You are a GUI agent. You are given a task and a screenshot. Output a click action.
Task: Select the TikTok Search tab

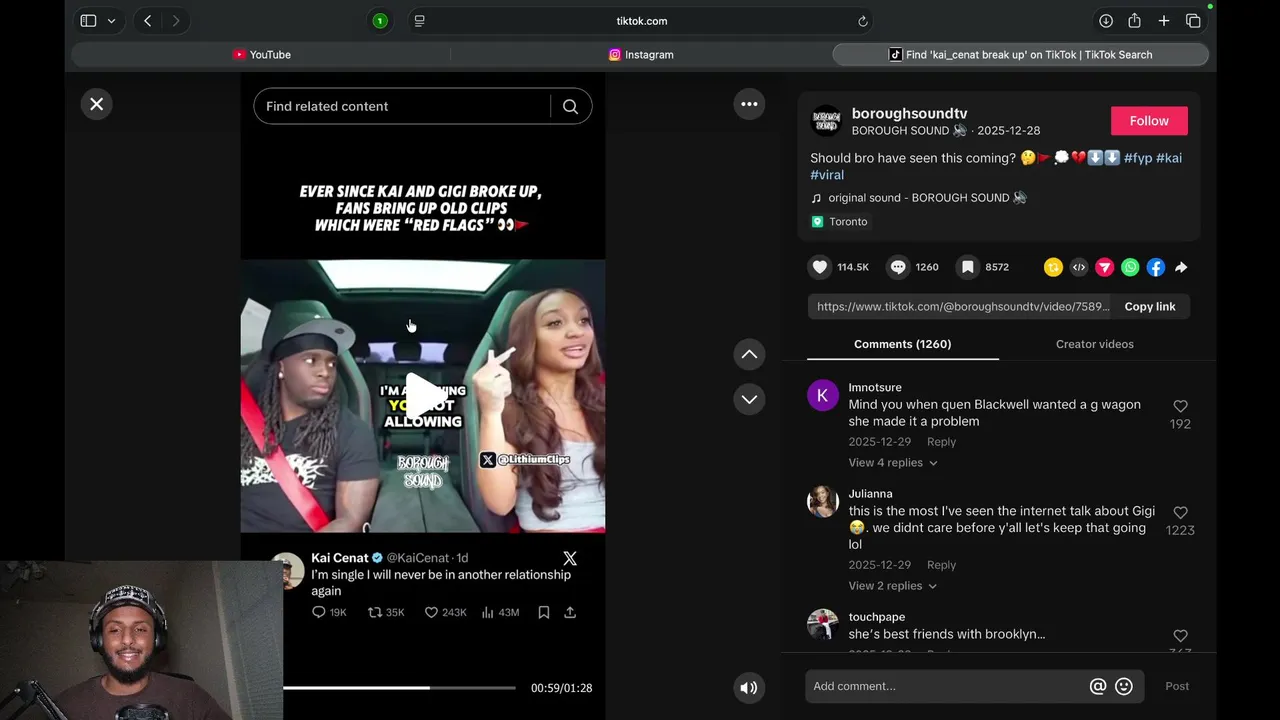(x=1021, y=55)
